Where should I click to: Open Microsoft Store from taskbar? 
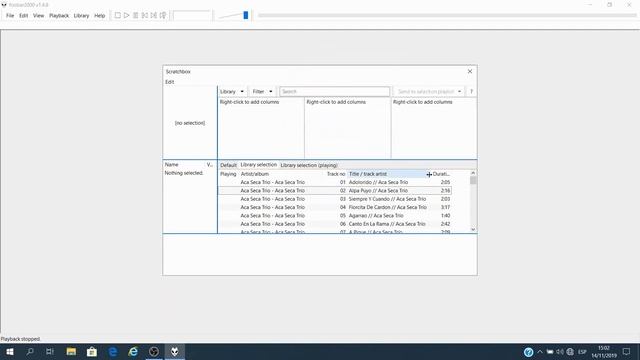pos(92,351)
